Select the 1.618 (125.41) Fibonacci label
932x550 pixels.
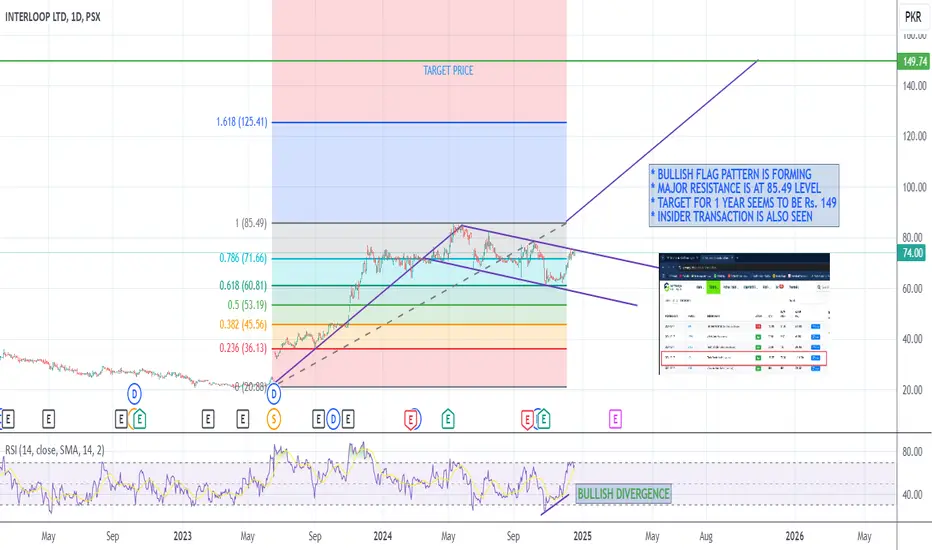point(241,122)
